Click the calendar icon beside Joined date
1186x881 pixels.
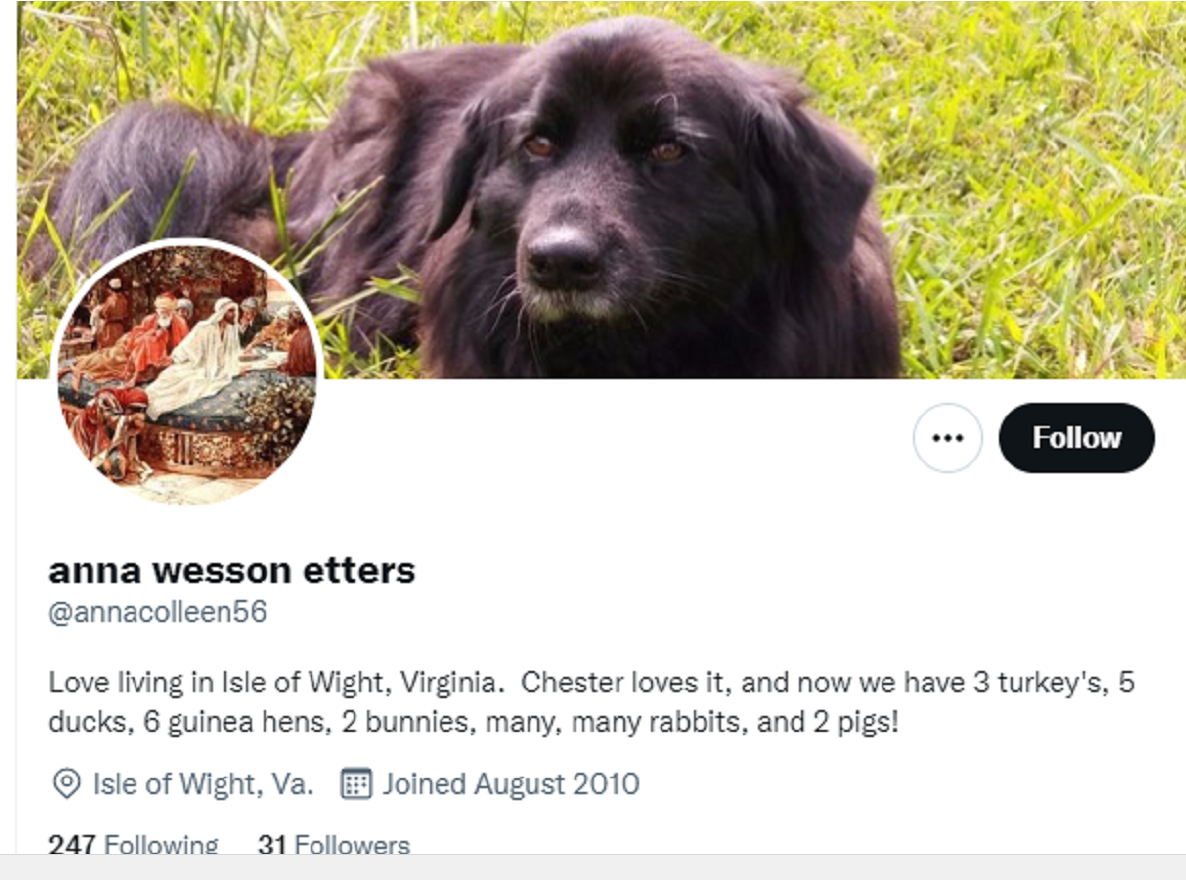[x=355, y=783]
